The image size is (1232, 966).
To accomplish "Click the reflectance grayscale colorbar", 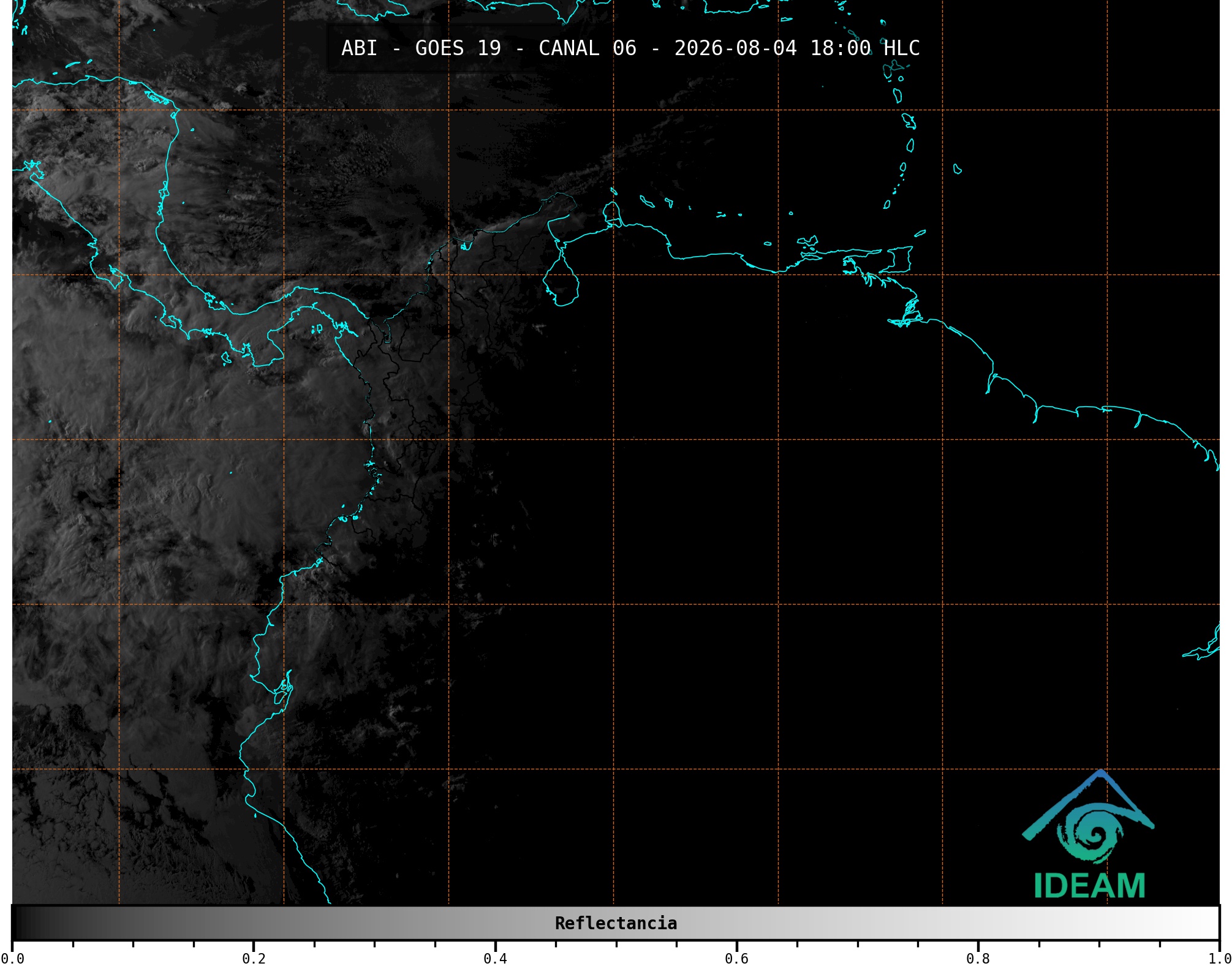I will (616, 923).
